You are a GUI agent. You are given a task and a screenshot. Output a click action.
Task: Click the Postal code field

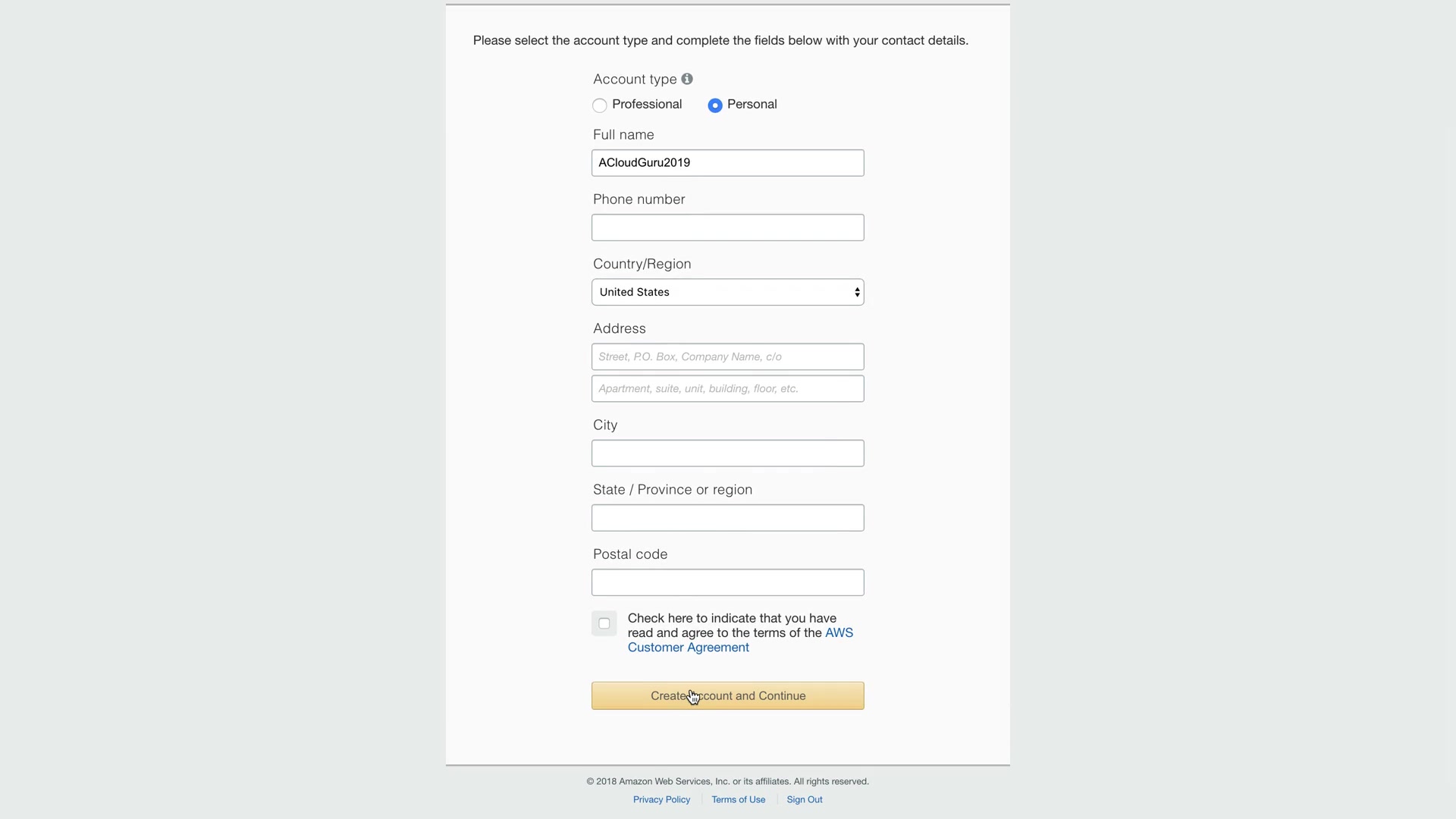click(x=727, y=582)
